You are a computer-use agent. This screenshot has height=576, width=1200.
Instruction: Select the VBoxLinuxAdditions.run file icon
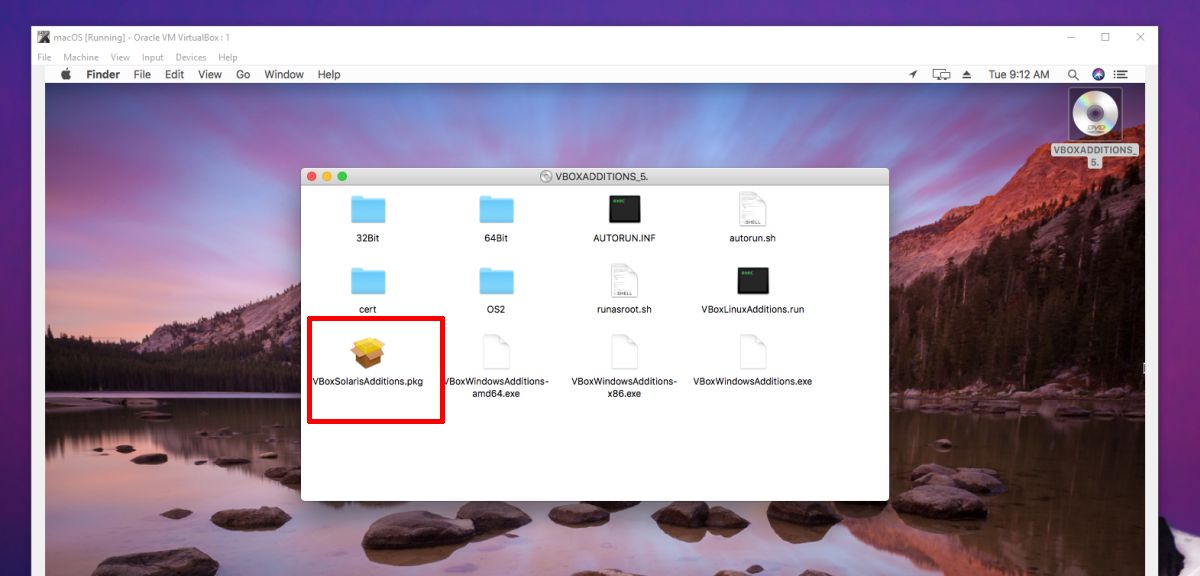point(752,281)
